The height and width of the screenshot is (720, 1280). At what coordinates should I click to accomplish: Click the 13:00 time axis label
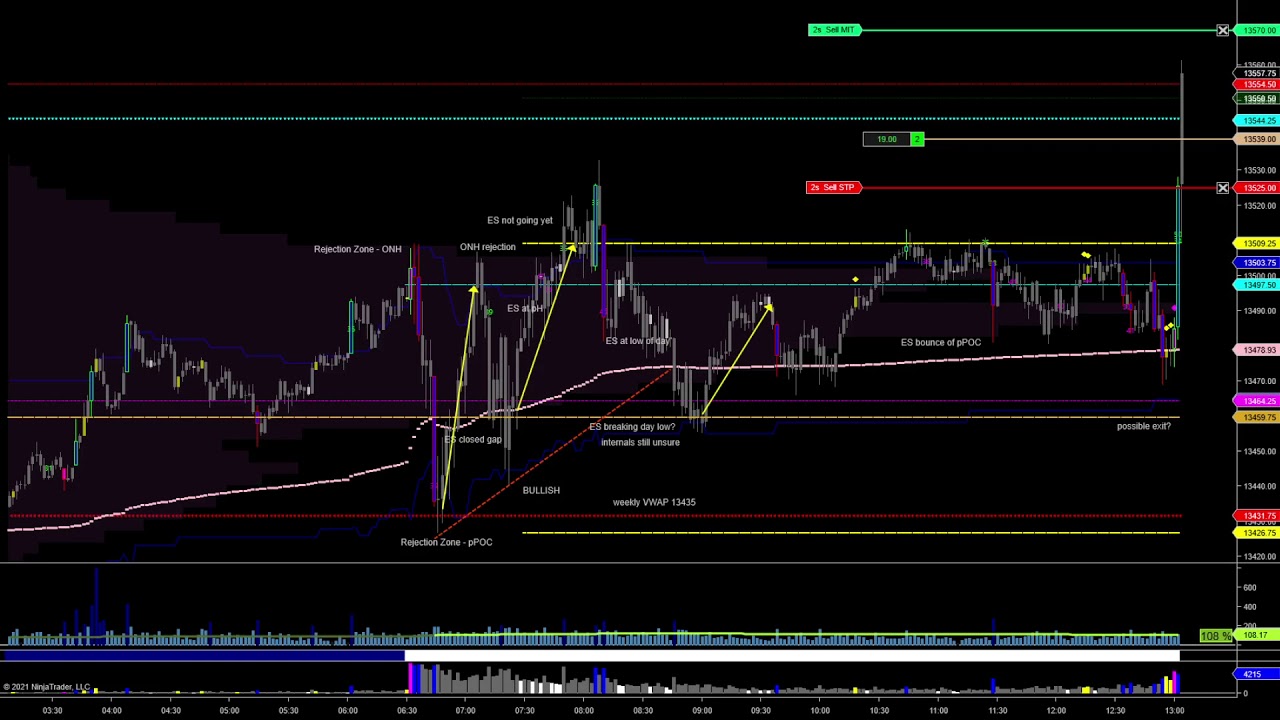[x=1174, y=711]
